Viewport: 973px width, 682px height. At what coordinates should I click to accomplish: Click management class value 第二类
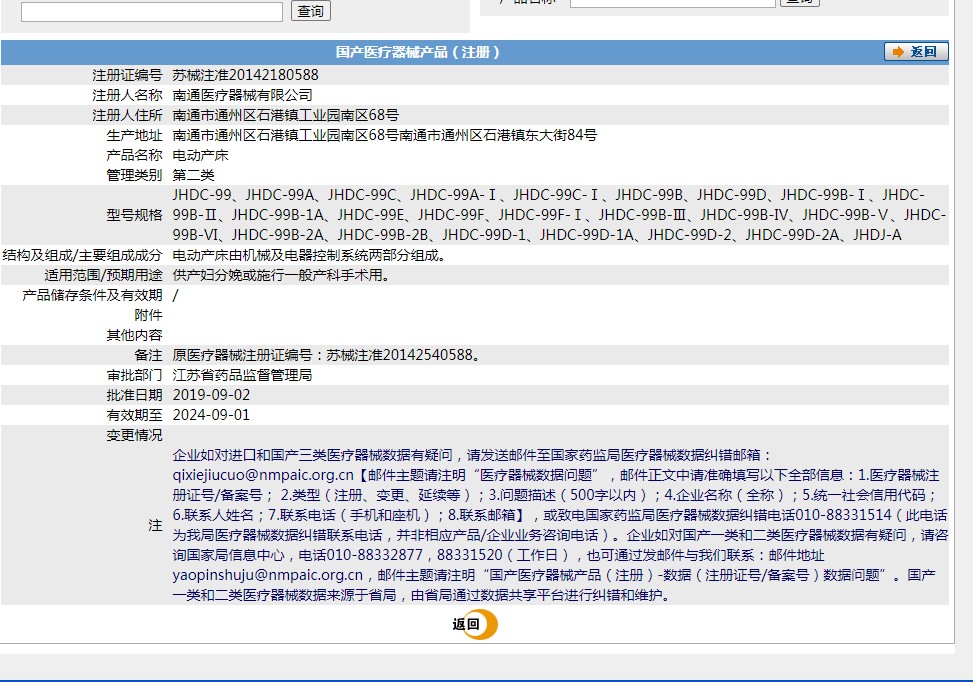coord(194,175)
